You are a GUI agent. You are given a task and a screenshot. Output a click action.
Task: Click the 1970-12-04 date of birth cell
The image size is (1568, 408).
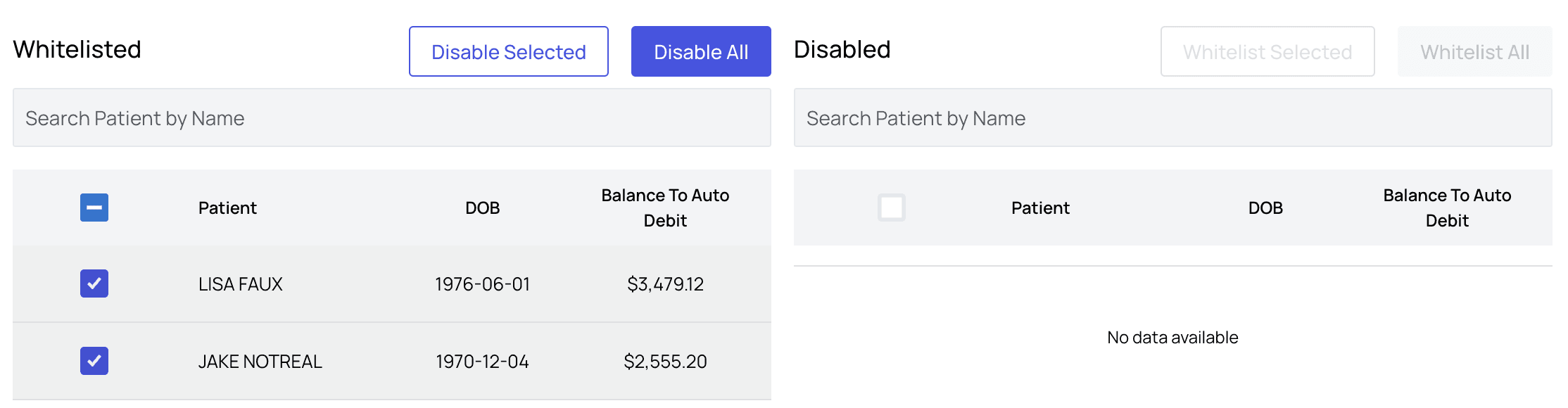tap(482, 362)
